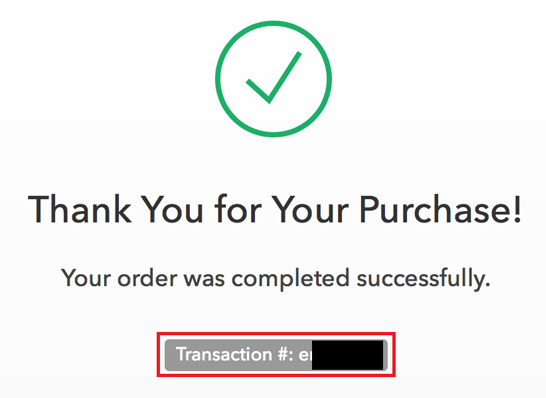Viewport: 546px width, 398px height.
Task: Click the "#" symbol in the transaction badge
Action: [282, 354]
